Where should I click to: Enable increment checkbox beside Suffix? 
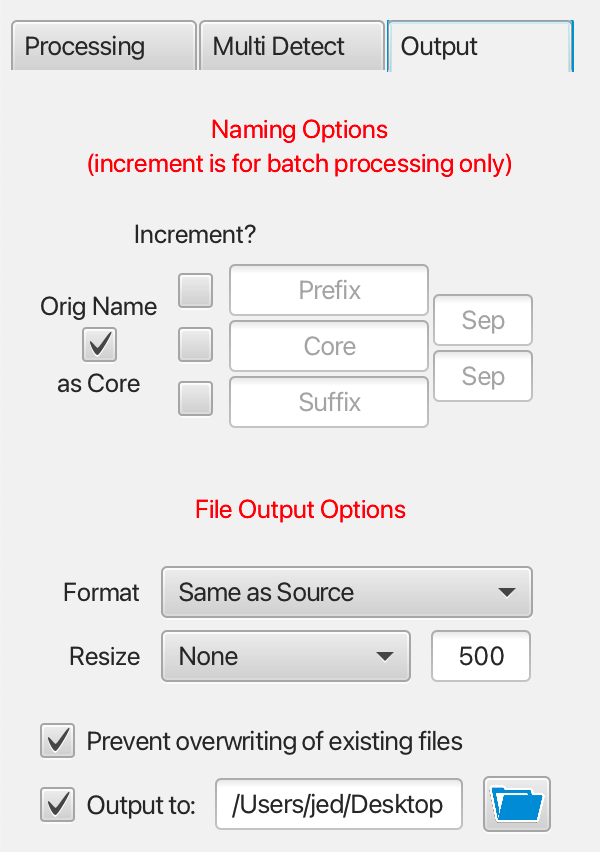click(x=195, y=399)
